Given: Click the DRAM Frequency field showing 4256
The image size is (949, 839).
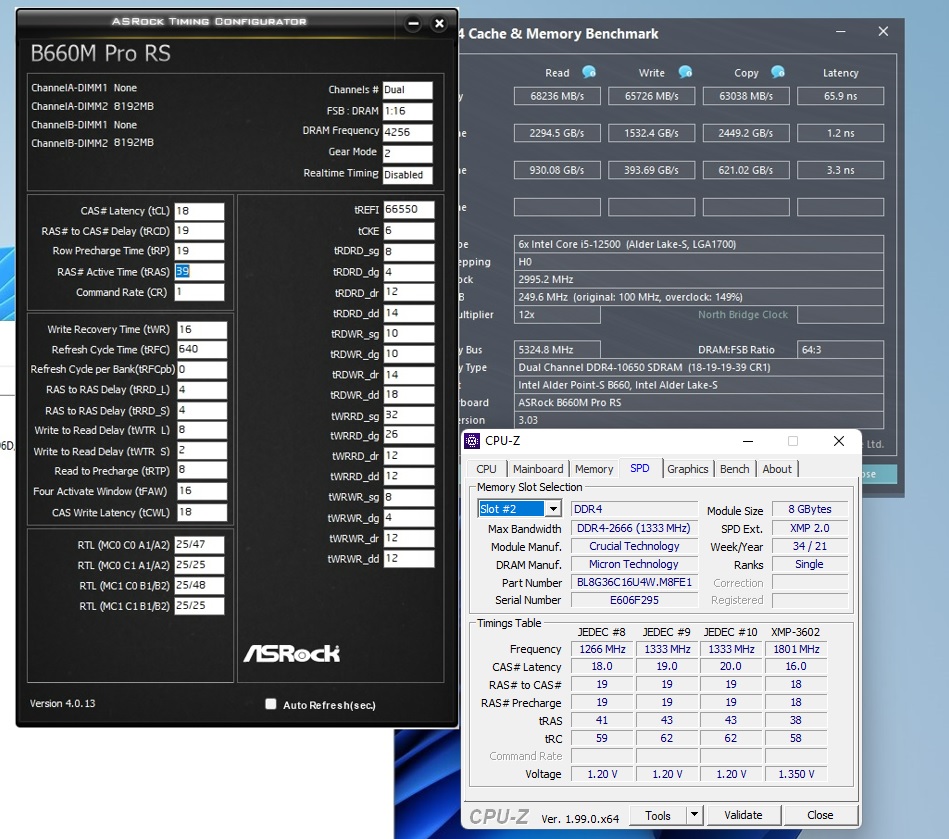Looking at the screenshot, I should (x=408, y=132).
